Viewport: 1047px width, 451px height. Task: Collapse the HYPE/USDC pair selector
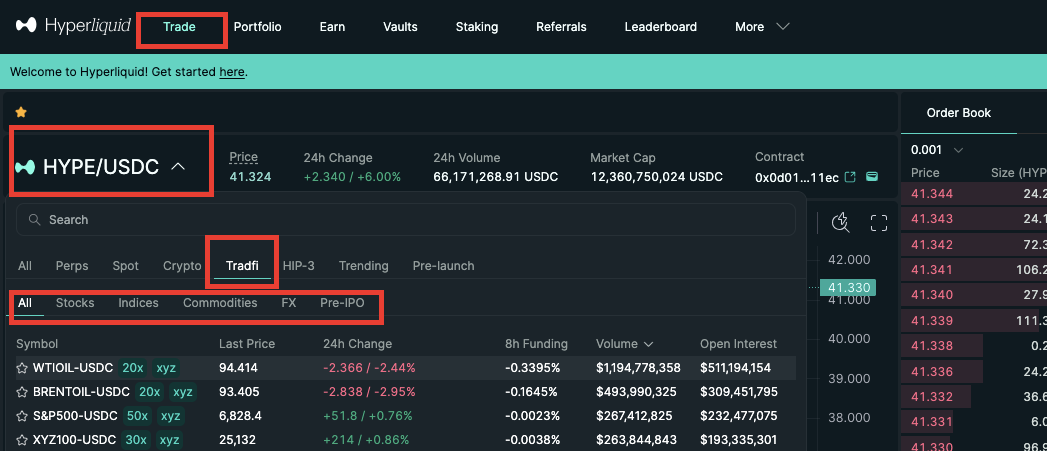click(x=178, y=167)
